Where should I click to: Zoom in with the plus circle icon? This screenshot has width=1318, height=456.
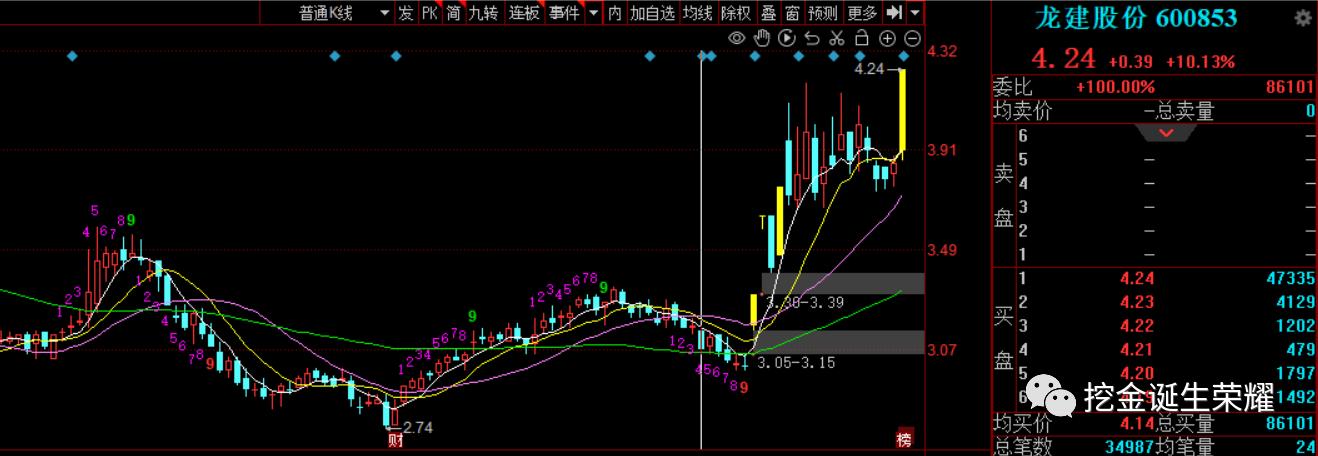[x=887, y=38]
